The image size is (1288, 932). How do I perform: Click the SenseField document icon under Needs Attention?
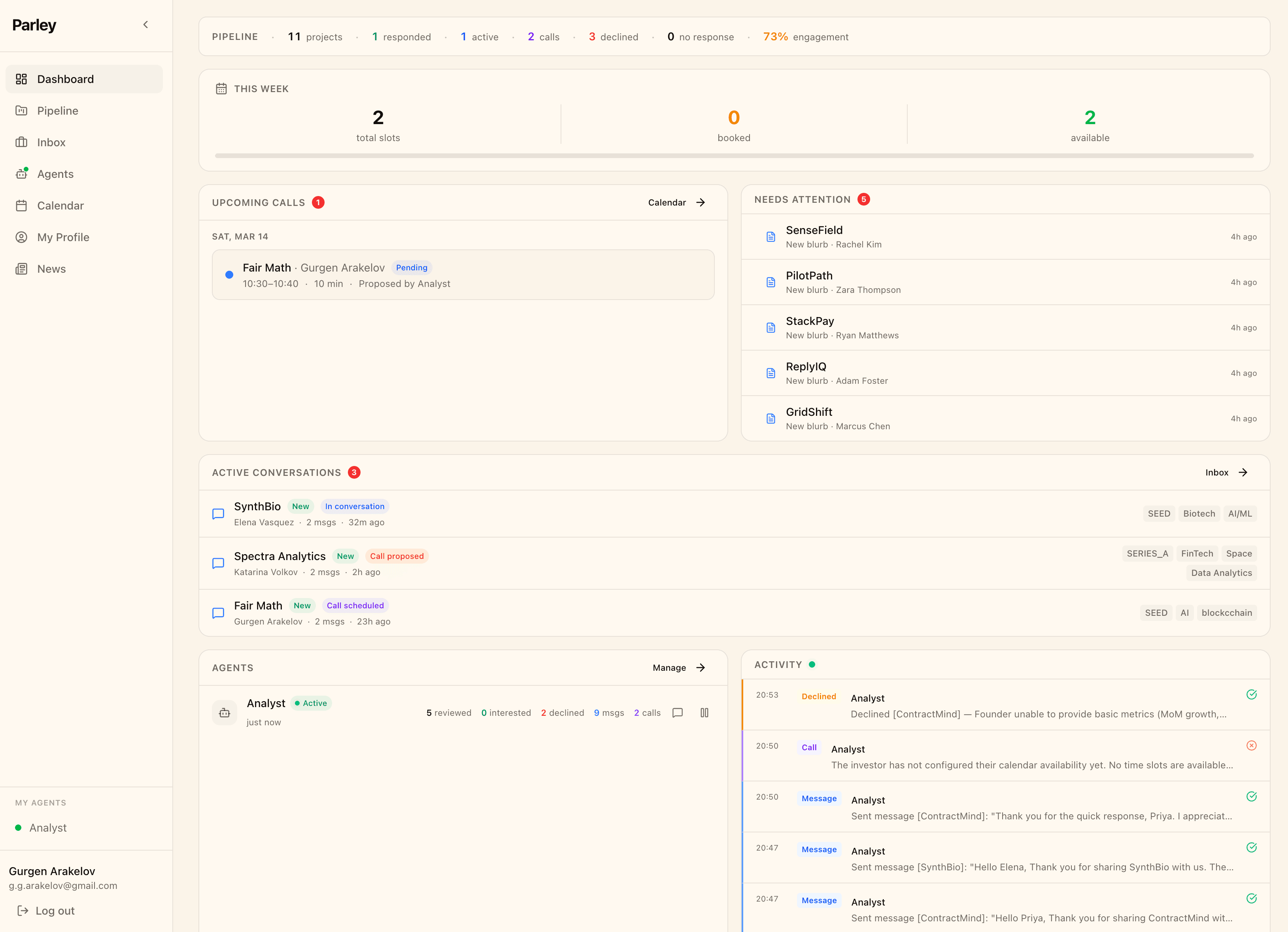[771, 237]
